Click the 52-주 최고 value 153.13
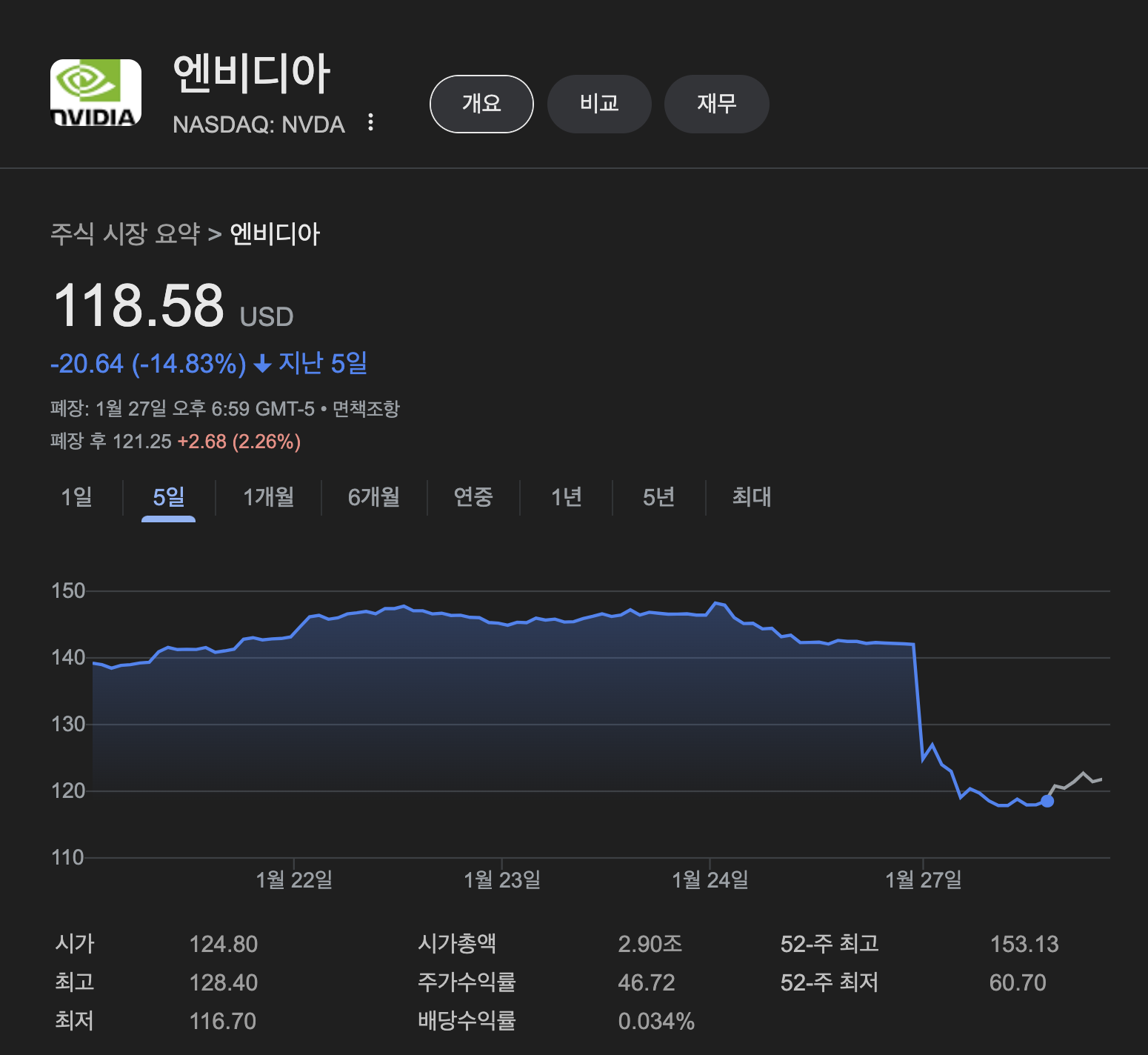Viewport: 1148px width, 1055px height. click(1024, 945)
